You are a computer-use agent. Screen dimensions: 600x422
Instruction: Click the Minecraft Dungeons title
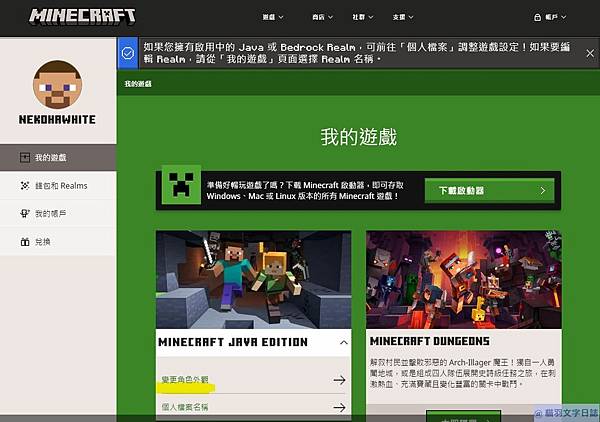[x=430, y=341]
